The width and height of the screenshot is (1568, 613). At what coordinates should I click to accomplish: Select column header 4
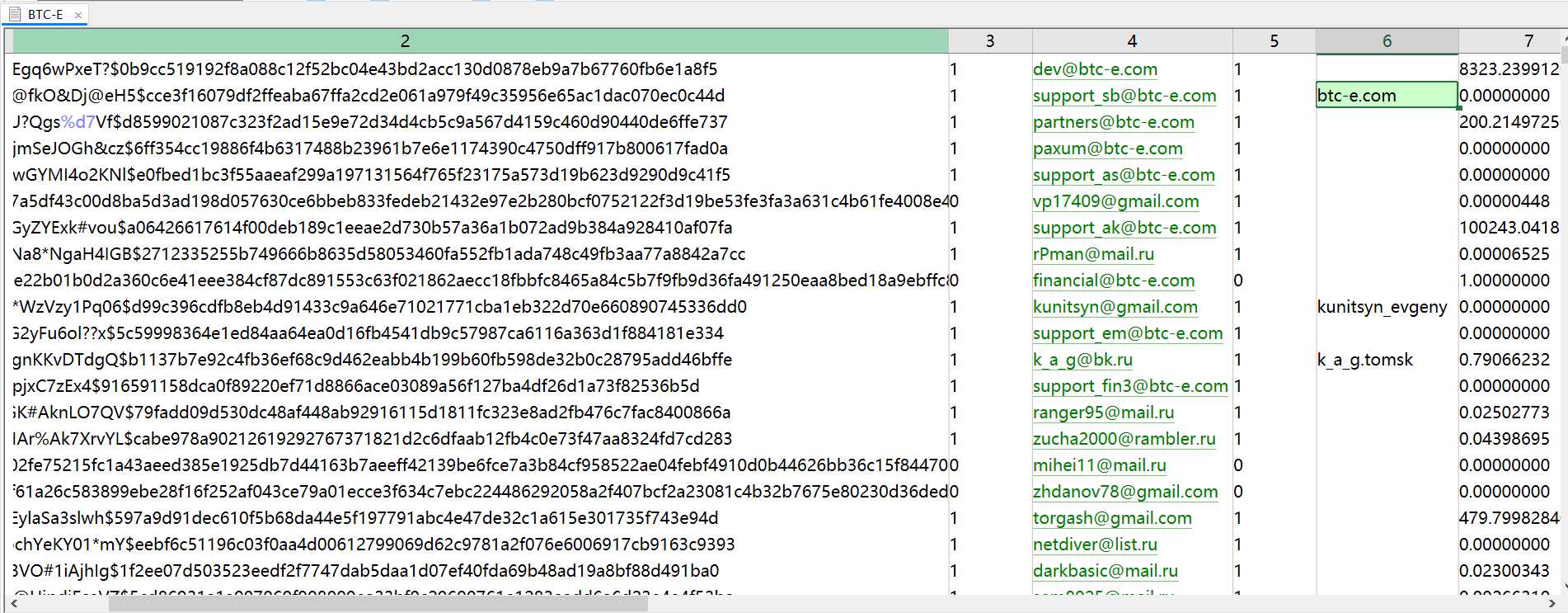pos(1132,41)
